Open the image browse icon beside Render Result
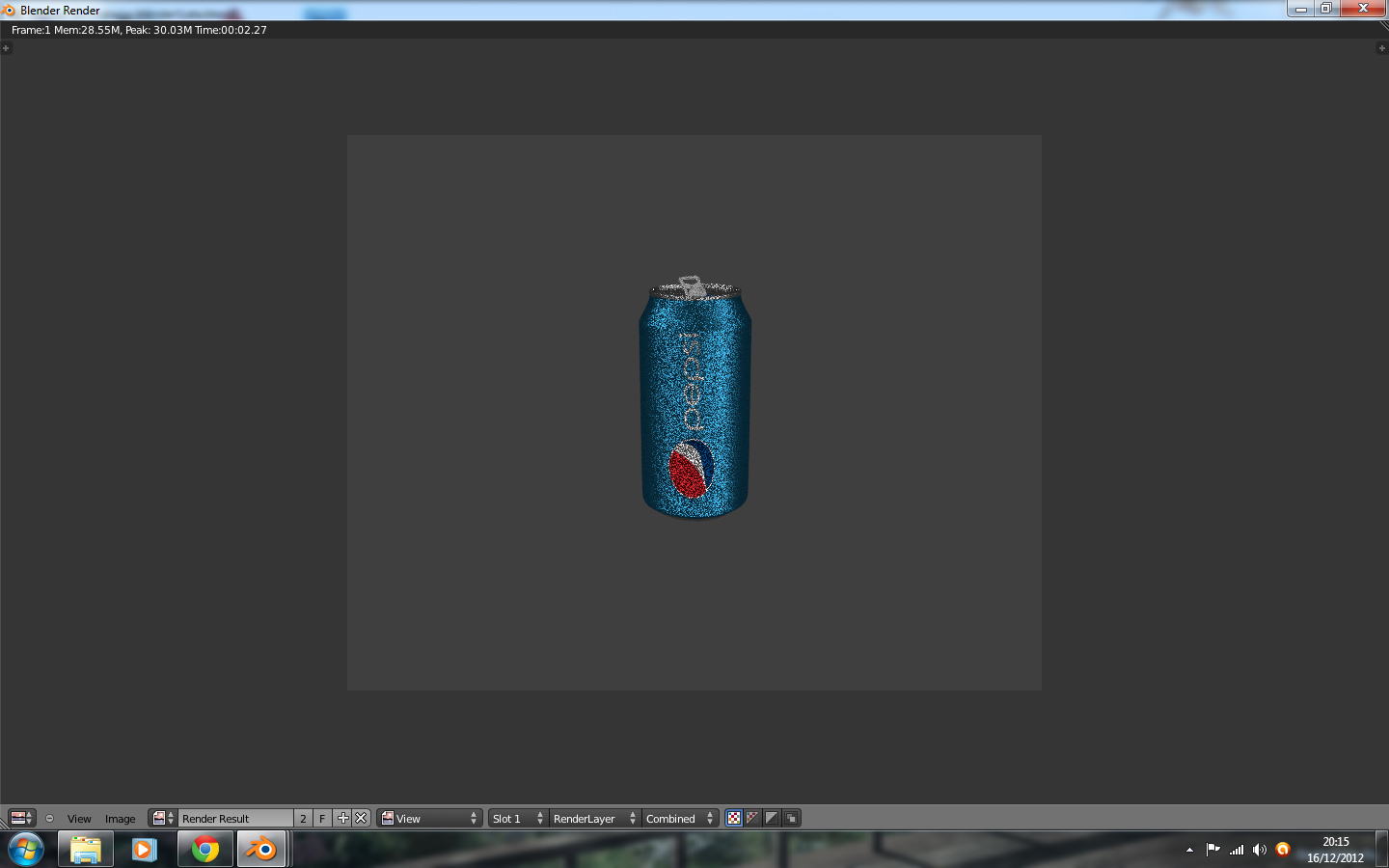This screenshot has width=1389, height=868. pos(162,818)
